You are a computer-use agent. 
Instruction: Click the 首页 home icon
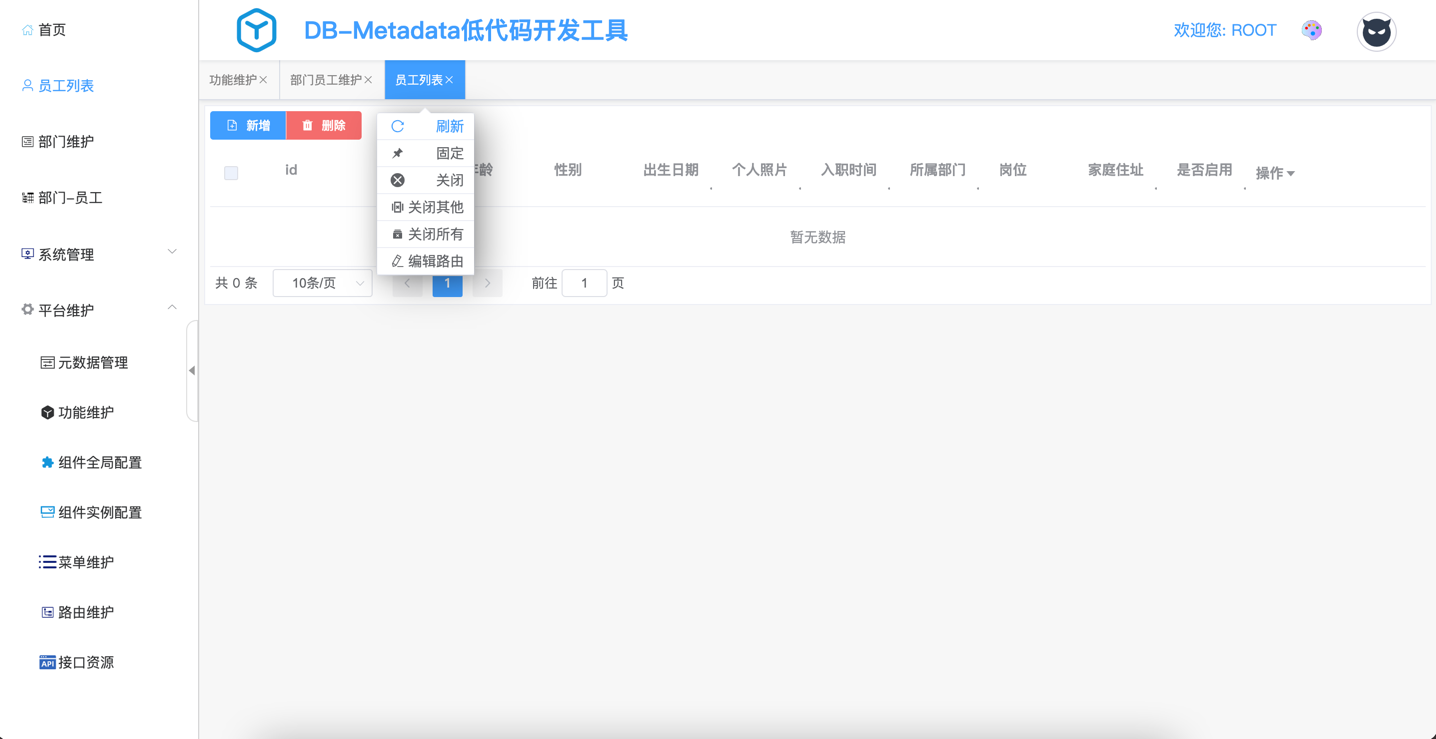tap(27, 30)
